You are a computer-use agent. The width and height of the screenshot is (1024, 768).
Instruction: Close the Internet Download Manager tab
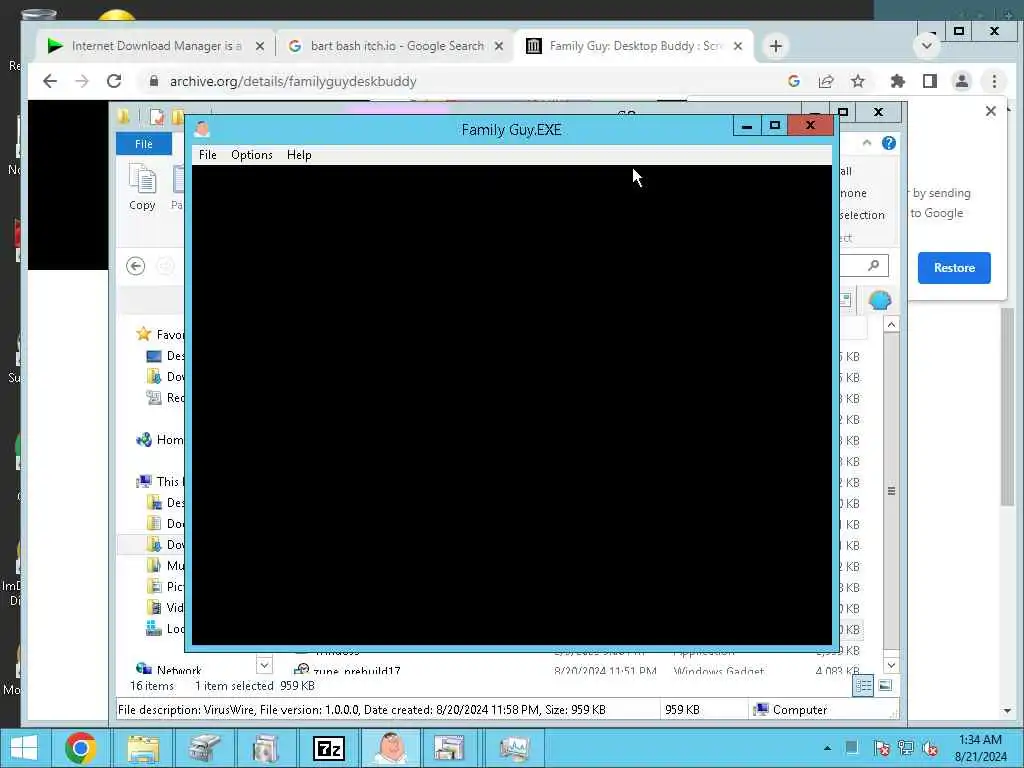tap(260, 46)
